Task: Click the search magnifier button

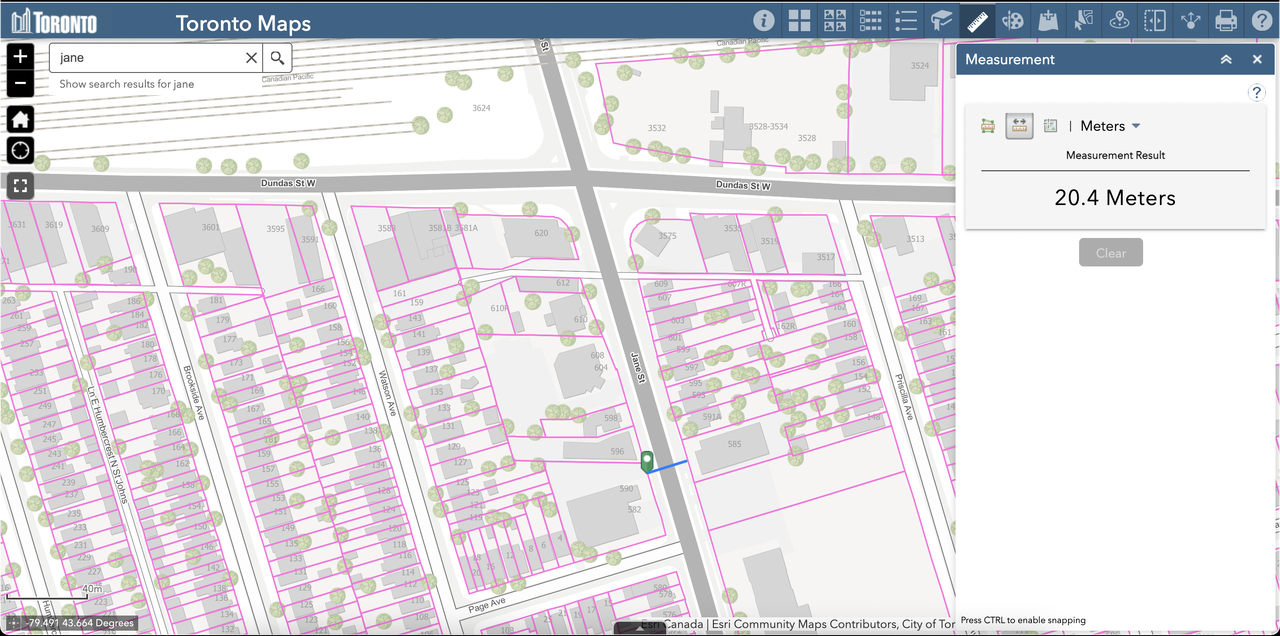Action: tap(277, 58)
